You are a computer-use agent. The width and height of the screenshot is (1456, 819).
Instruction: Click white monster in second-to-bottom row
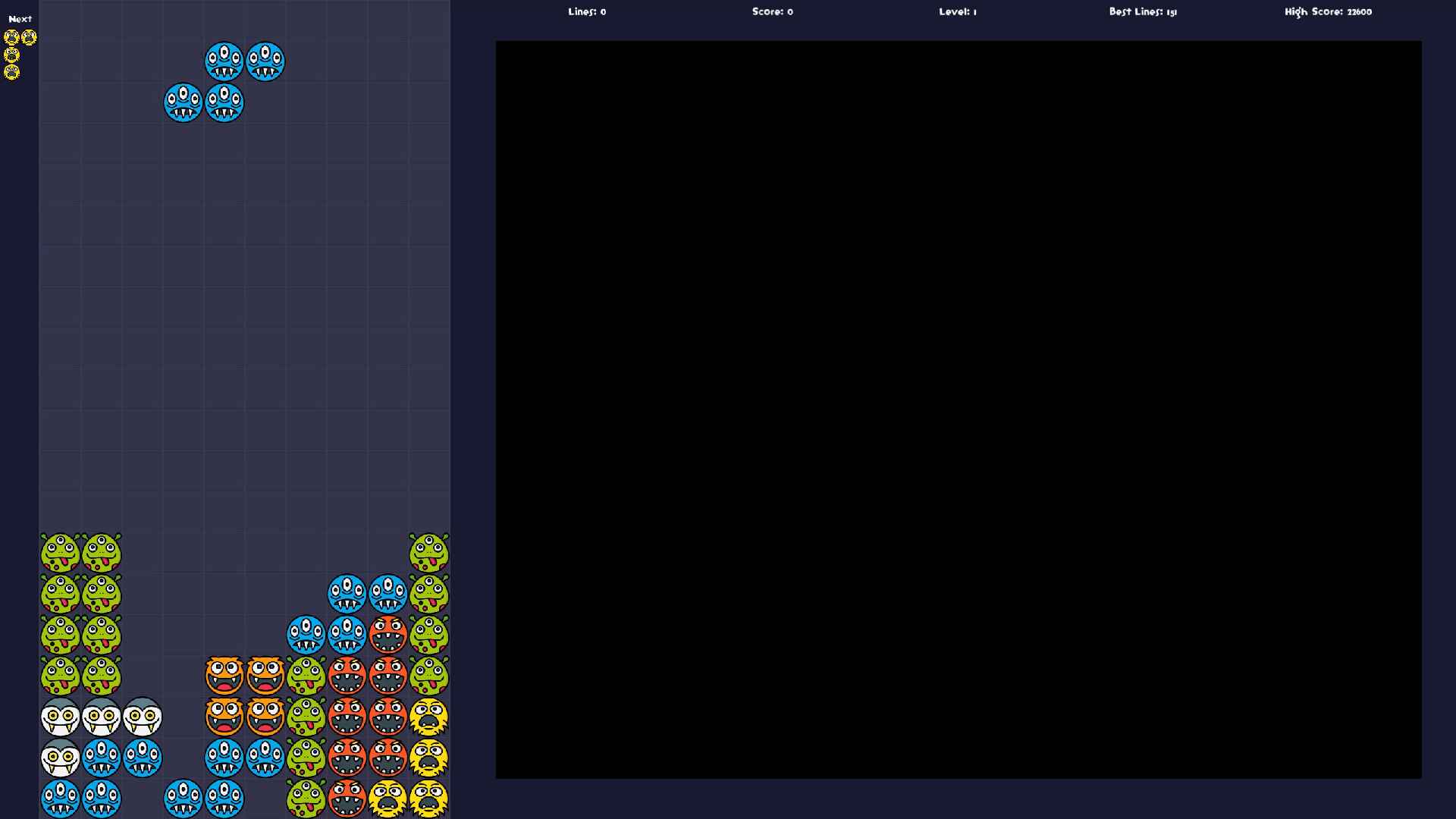coord(60,757)
